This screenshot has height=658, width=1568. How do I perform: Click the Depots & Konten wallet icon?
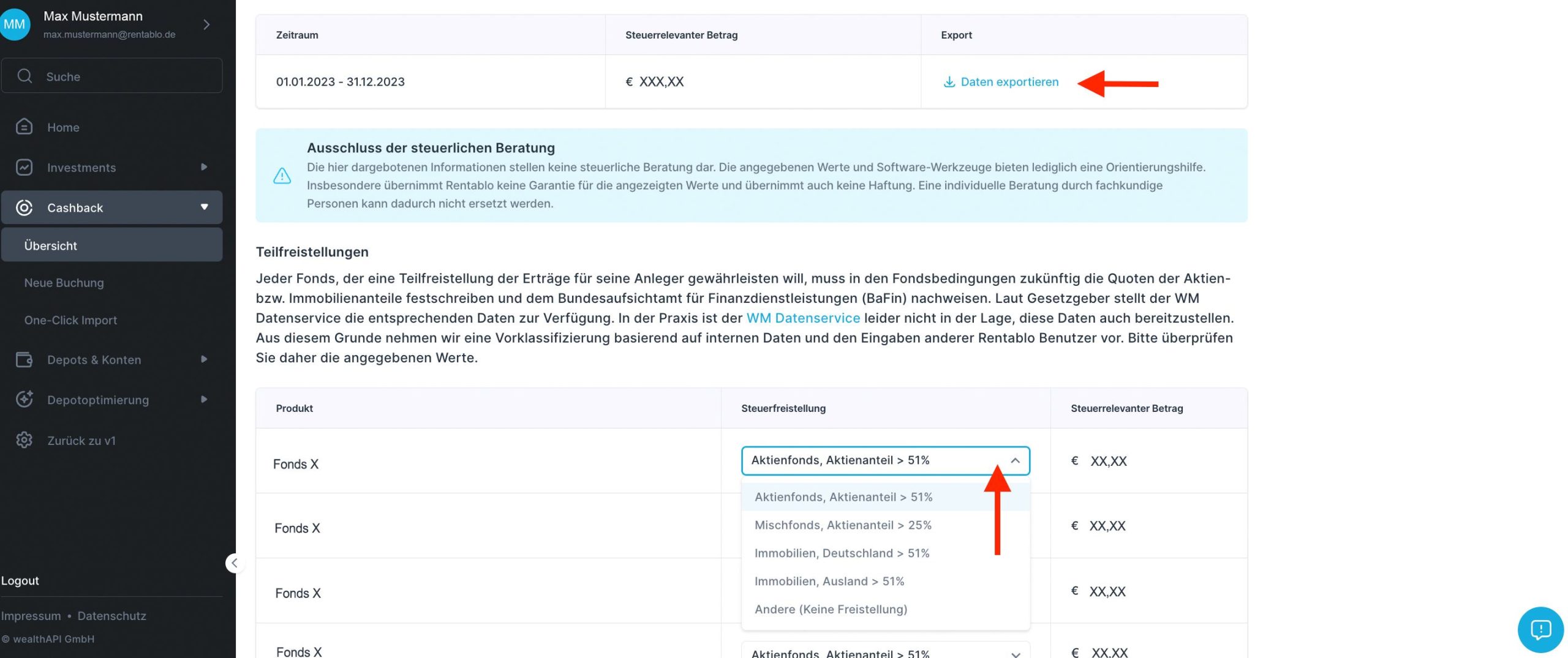point(24,359)
